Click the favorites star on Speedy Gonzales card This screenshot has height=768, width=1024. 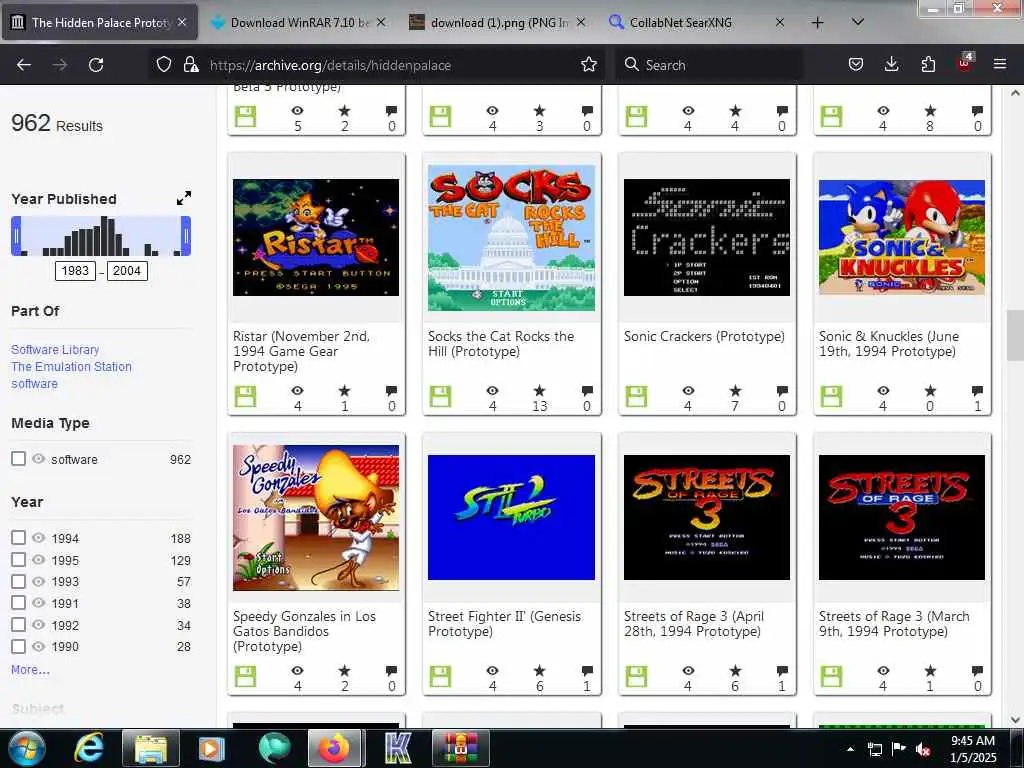[x=344, y=671]
